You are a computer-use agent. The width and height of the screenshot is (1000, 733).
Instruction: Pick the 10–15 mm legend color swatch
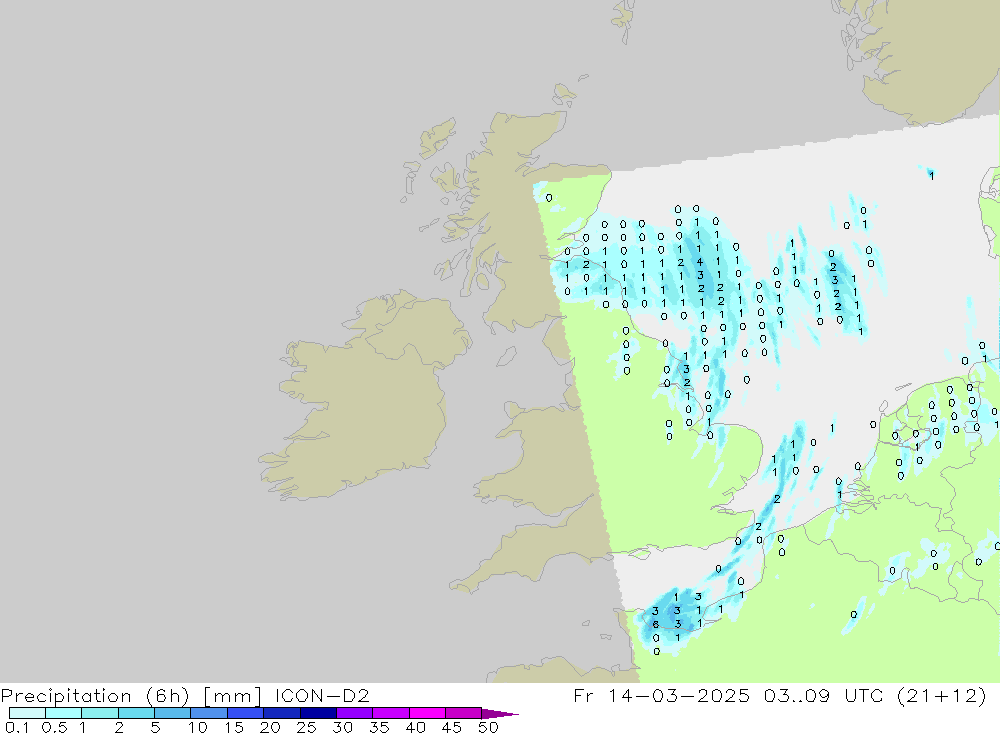209,713
